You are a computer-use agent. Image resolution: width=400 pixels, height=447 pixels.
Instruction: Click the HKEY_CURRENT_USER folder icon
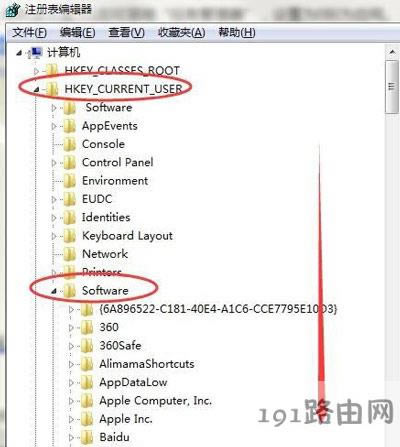(52, 89)
